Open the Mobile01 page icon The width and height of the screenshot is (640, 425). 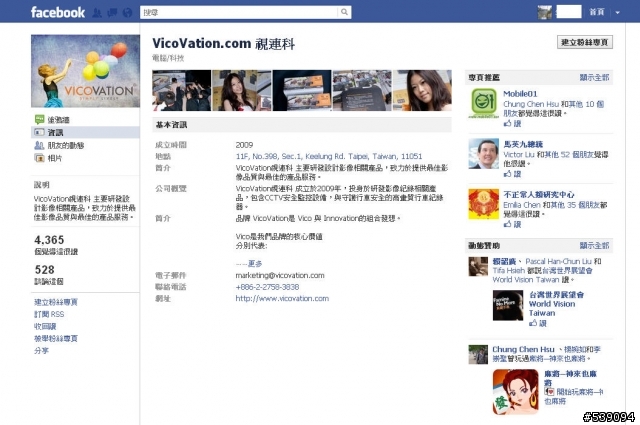pos(484,103)
